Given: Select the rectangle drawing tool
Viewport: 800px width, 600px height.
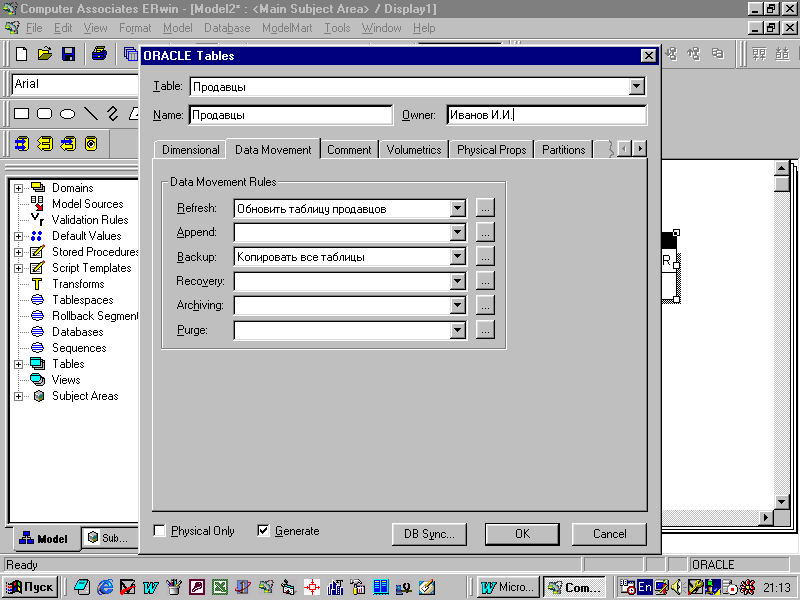Looking at the screenshot, I should 21,113.
